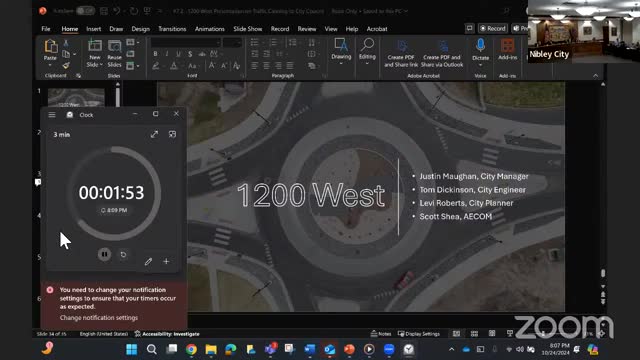Image resolution: width=640 pixels, height=360 pixels.
Task: Click Change notification settings link
Action: [x=99, y=318]
